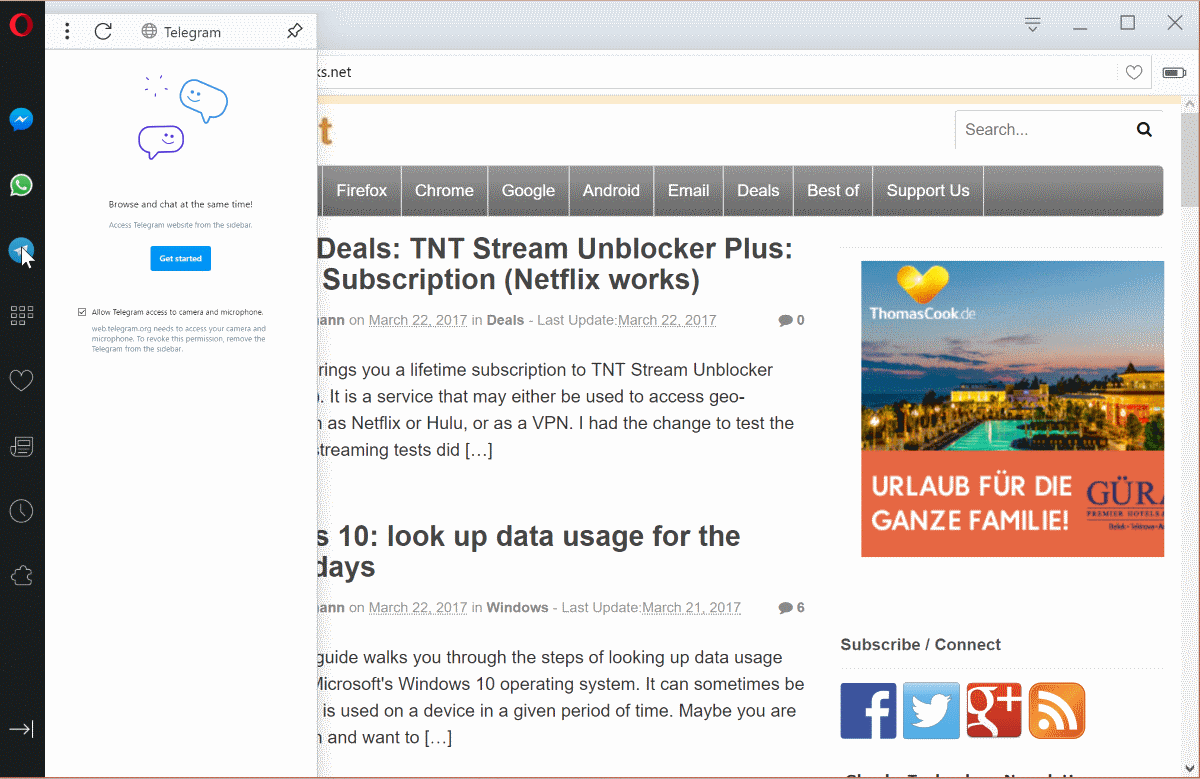Open the 0 comments bubble
The height and width of the screenshot is (779, 1200).
click(x=791, y=320)
